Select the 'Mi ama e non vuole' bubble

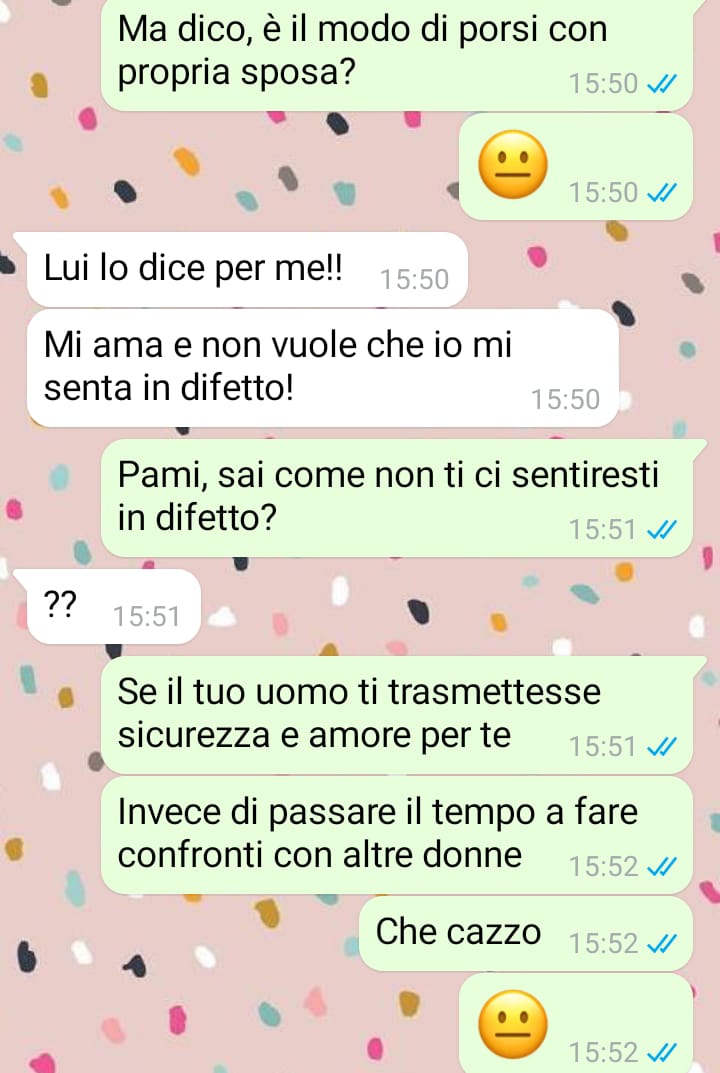322,368
